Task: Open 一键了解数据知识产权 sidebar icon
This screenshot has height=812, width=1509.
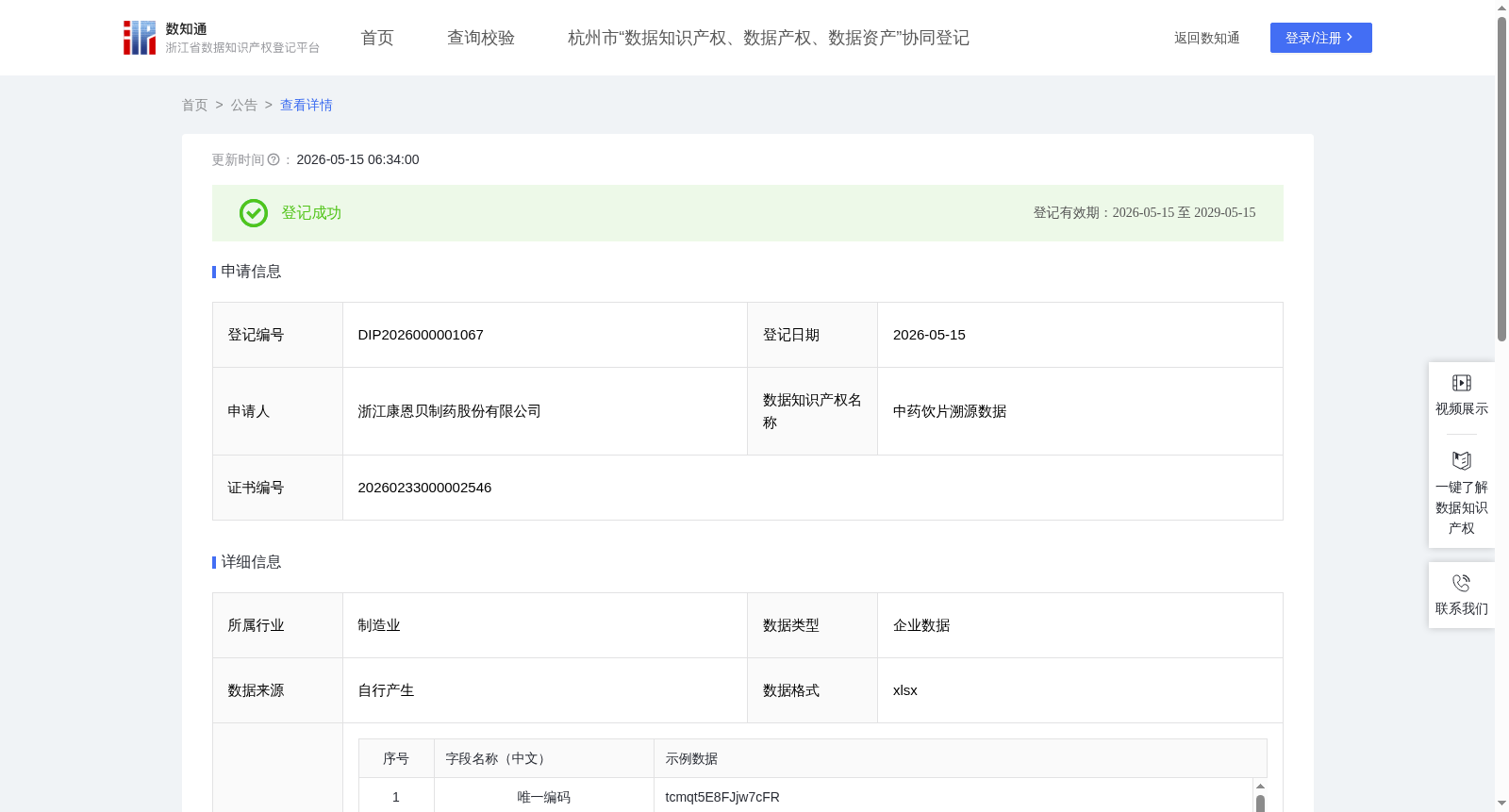Action: 1461,460
